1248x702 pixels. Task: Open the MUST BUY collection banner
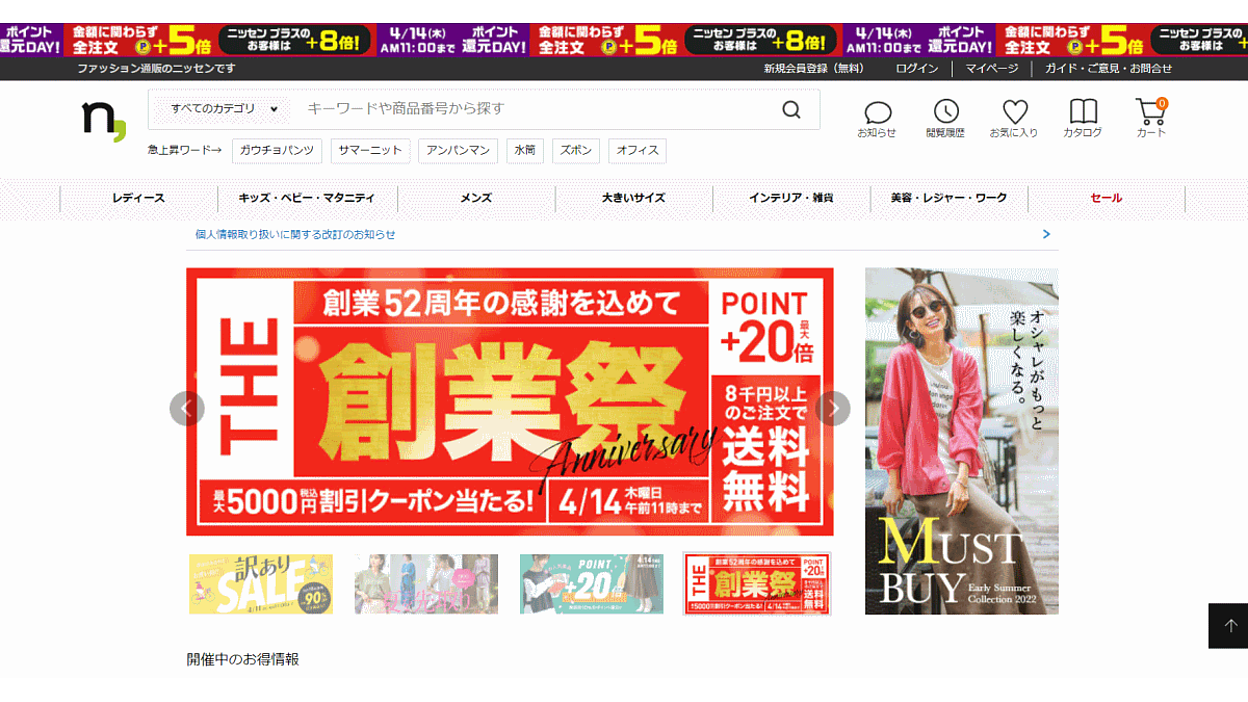[x=961, y=441]
